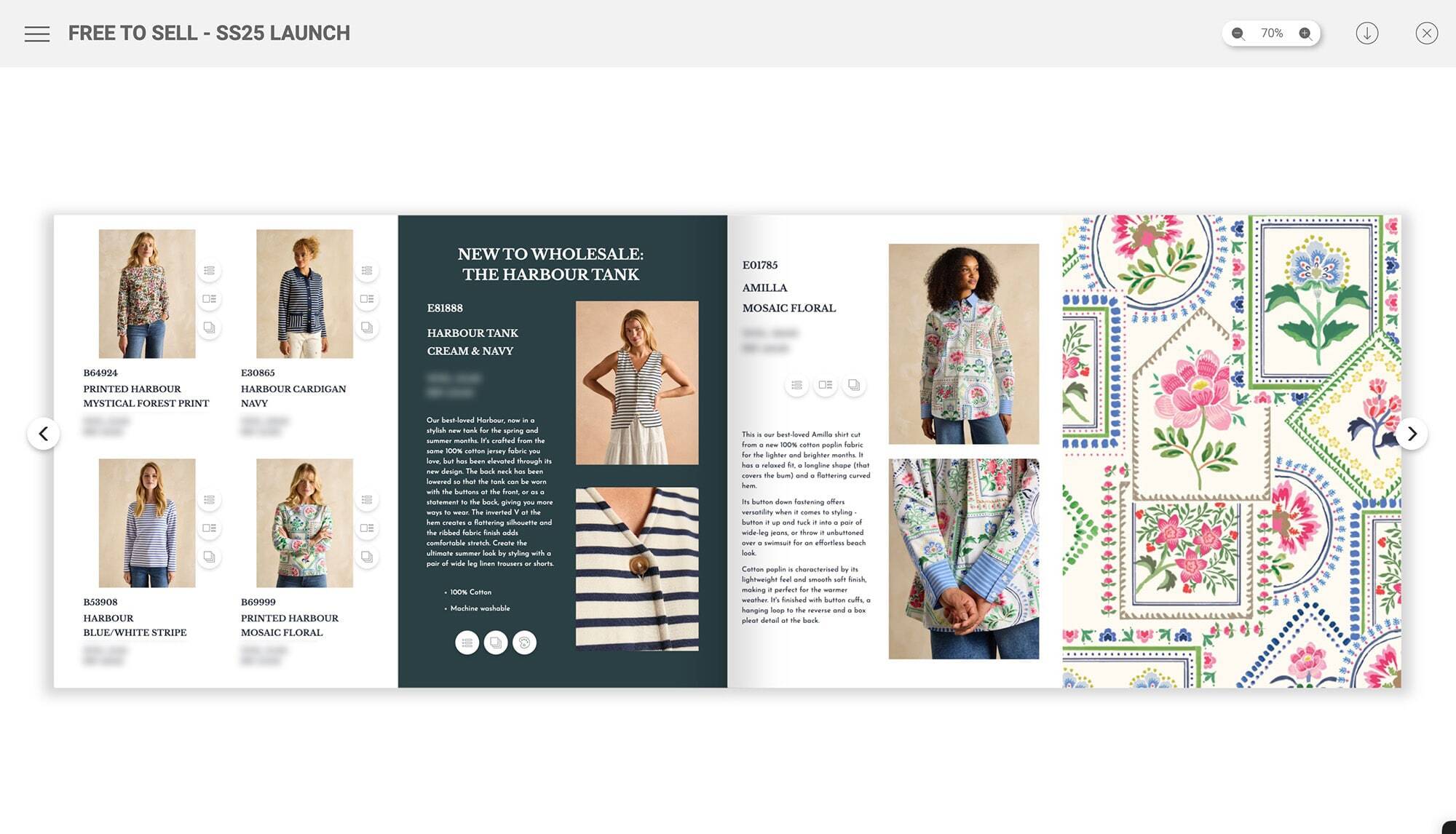The width and height of the screenshot is (1456, 834).
Task: Click the 70% zoom level indicator
Action: coord(1271,33)
